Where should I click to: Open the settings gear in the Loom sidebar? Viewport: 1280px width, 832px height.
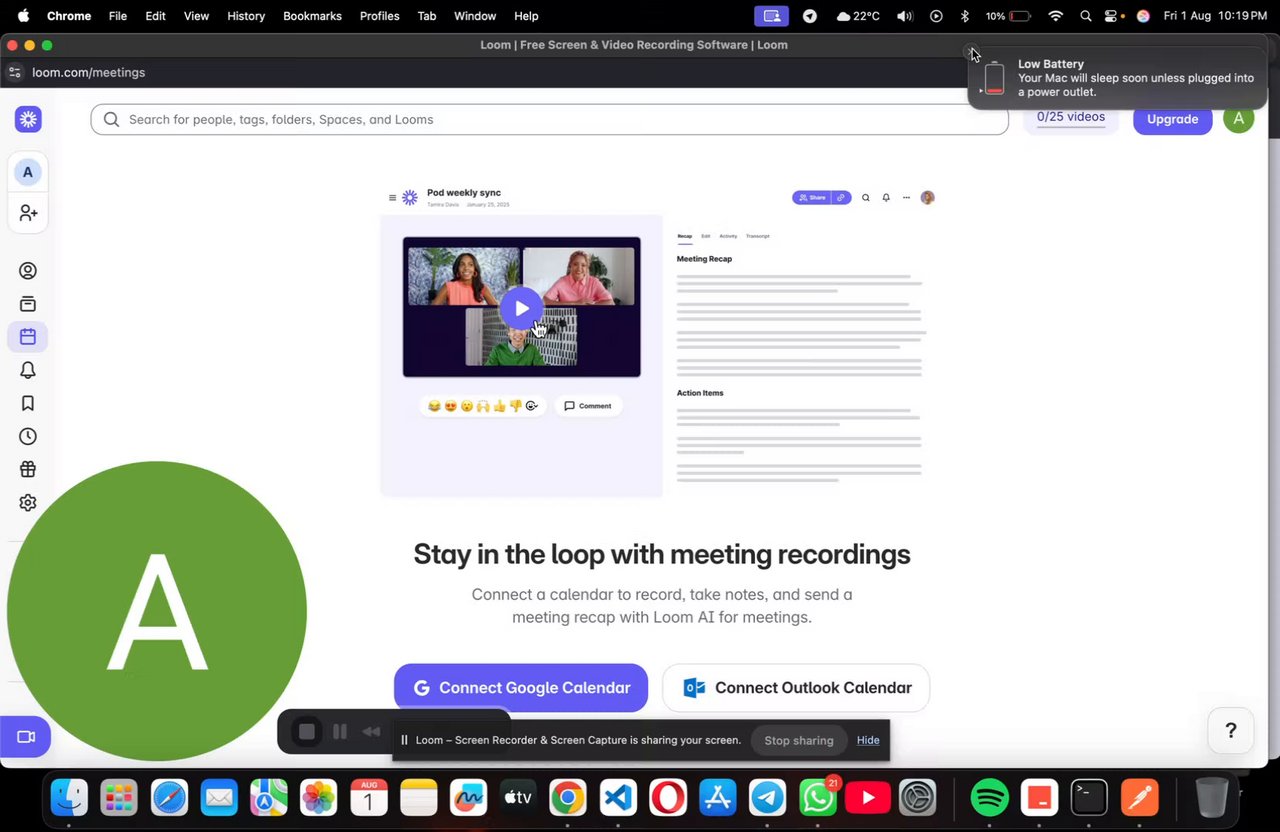click(28, 503)
